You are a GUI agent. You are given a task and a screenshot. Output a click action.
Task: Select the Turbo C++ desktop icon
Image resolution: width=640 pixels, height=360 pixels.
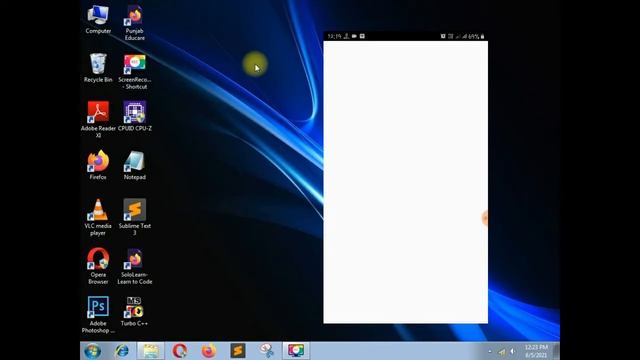tap(134, 311)
